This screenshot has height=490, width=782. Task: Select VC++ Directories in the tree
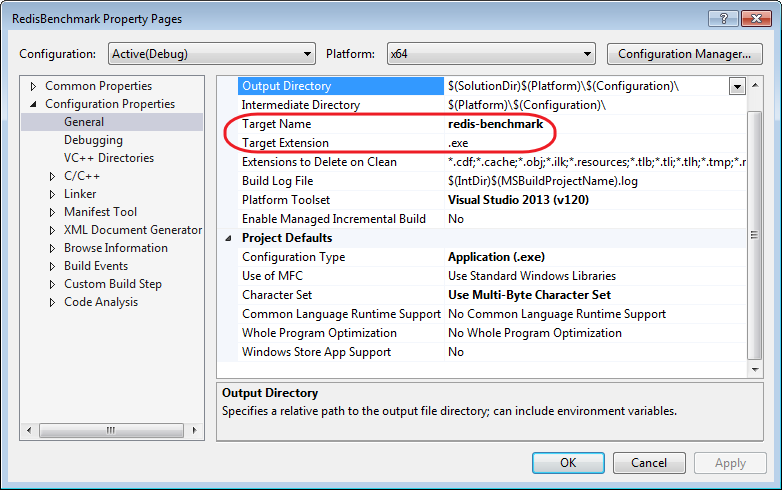tap(108, 158)
